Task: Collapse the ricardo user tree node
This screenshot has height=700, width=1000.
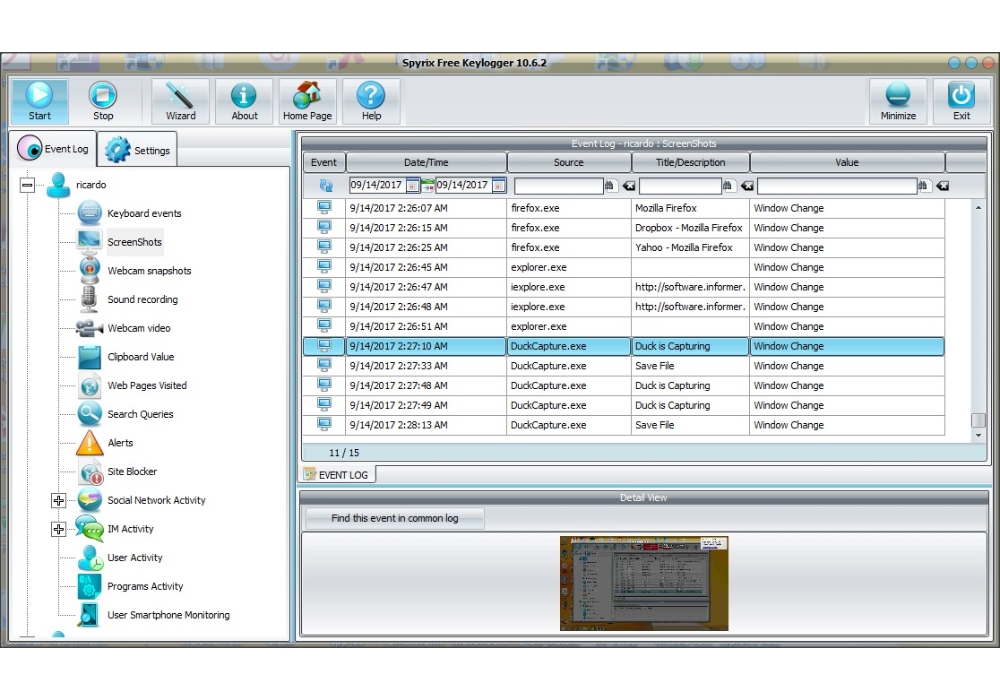Action: point(27,185)
